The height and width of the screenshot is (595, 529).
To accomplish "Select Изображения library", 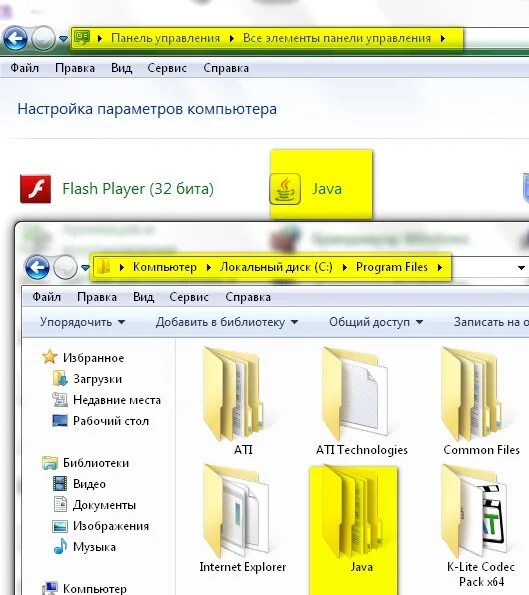I will (x=111, y=526).
